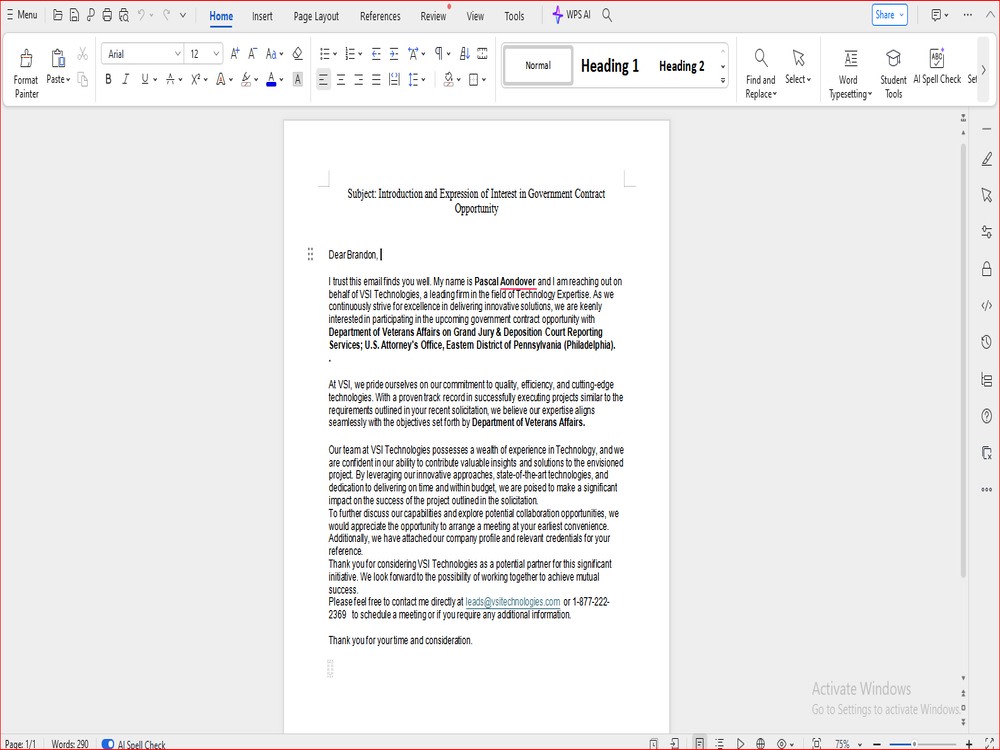Click the search magnifier in menu bar
This screenshot has height=750, width=1000.
coord(607,15)
